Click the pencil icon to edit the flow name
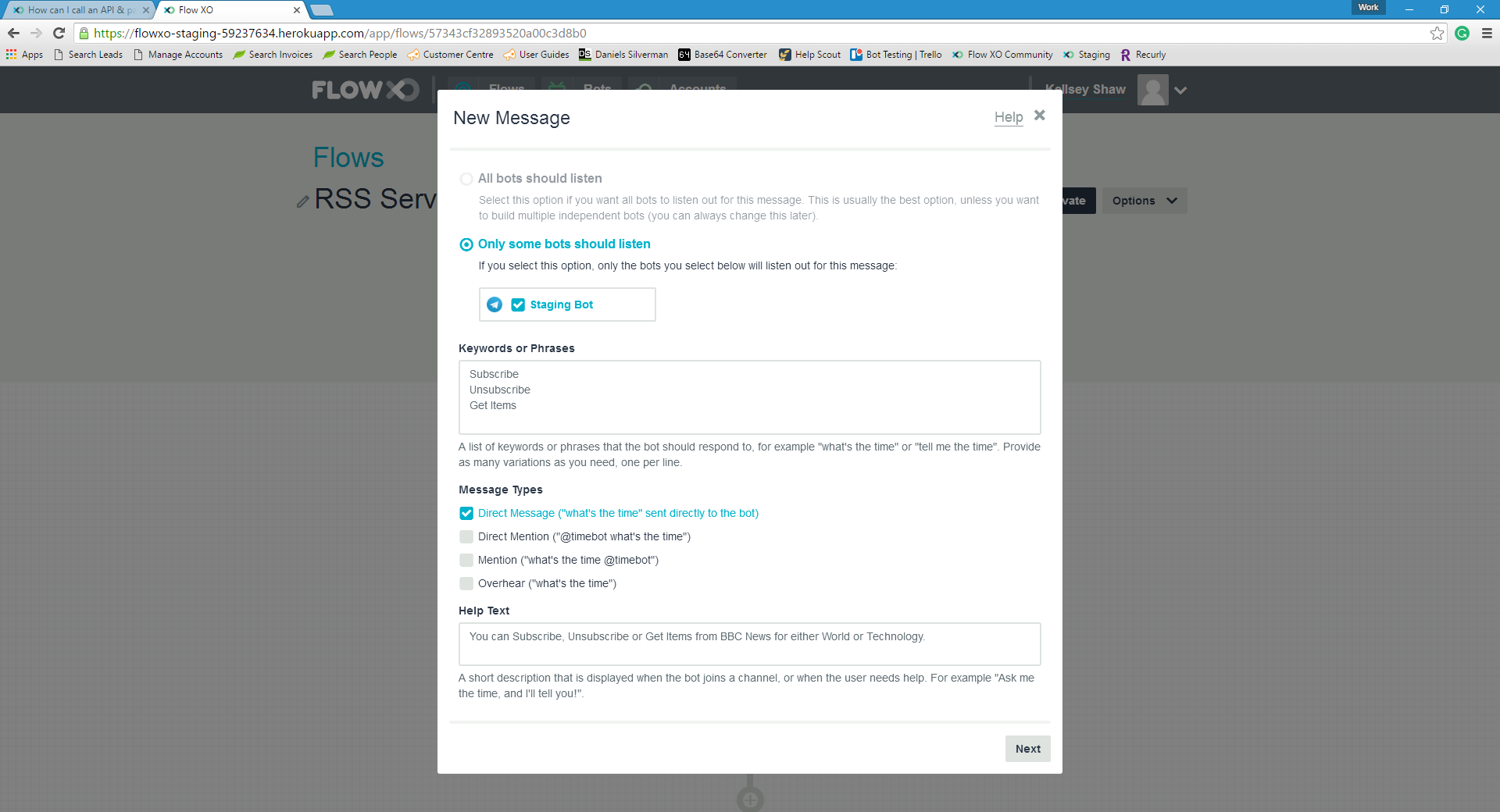This screenshot has width=1500, height=812. tap(303, 201)
